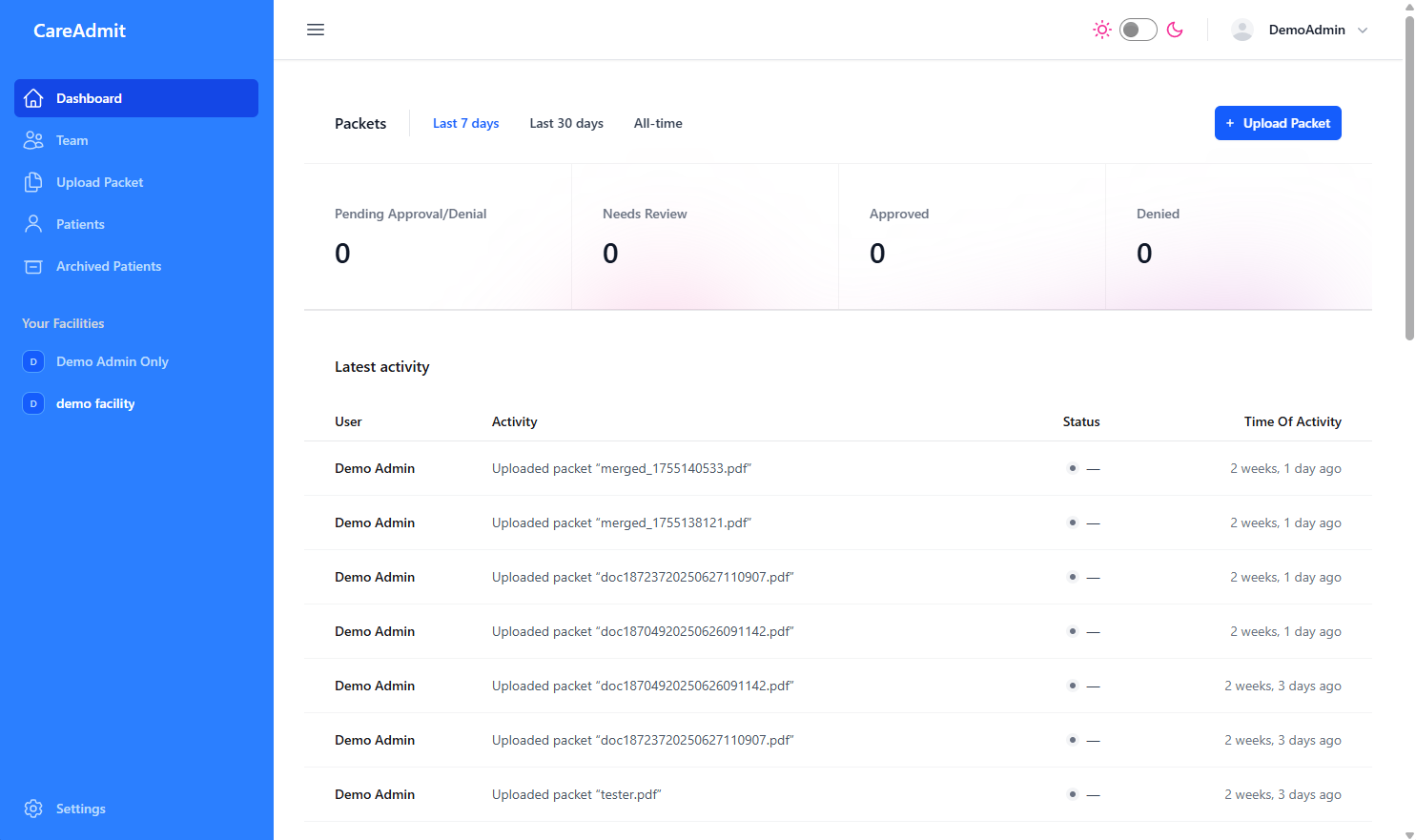The height and width of the screenshot is (840, 1416).
Task: Expand the DemoAdmin user dropdown chevron
Action: (x=1363, y=31)
